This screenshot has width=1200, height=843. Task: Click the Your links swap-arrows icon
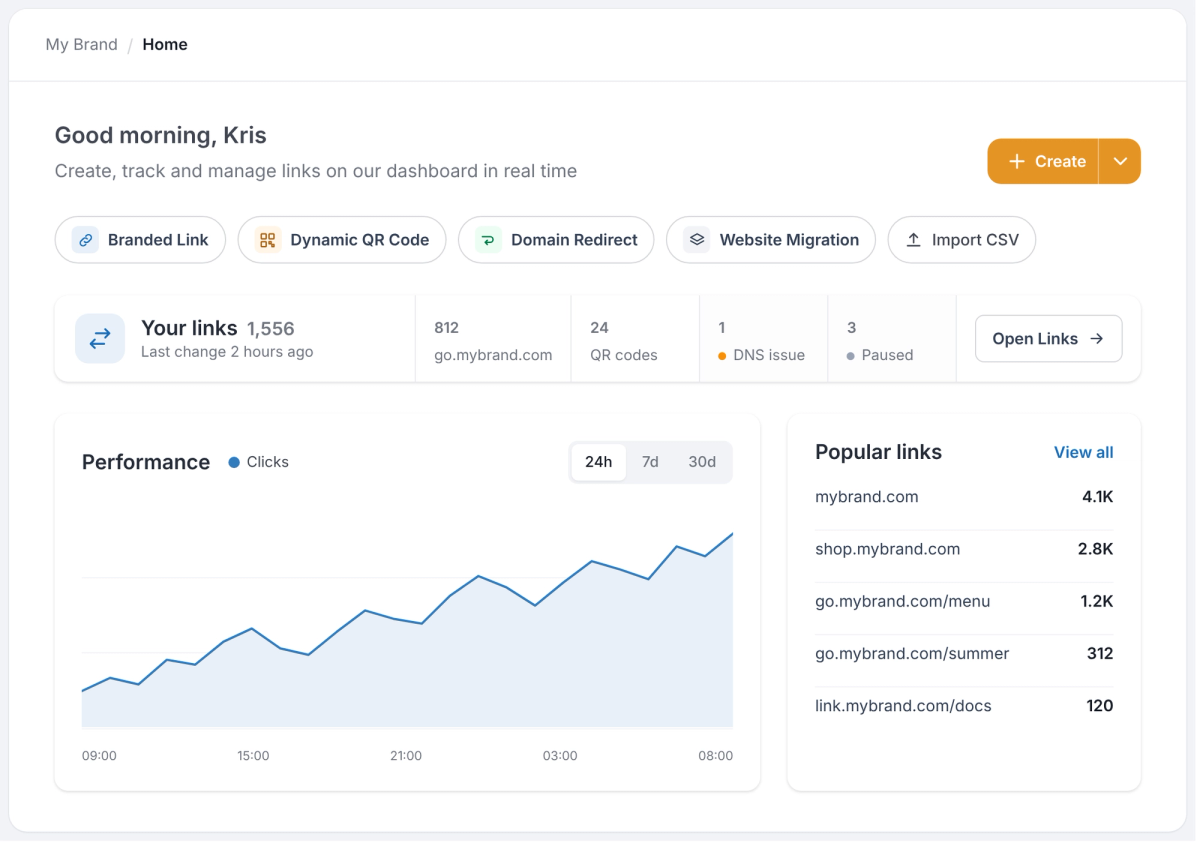tap(100, 339)
